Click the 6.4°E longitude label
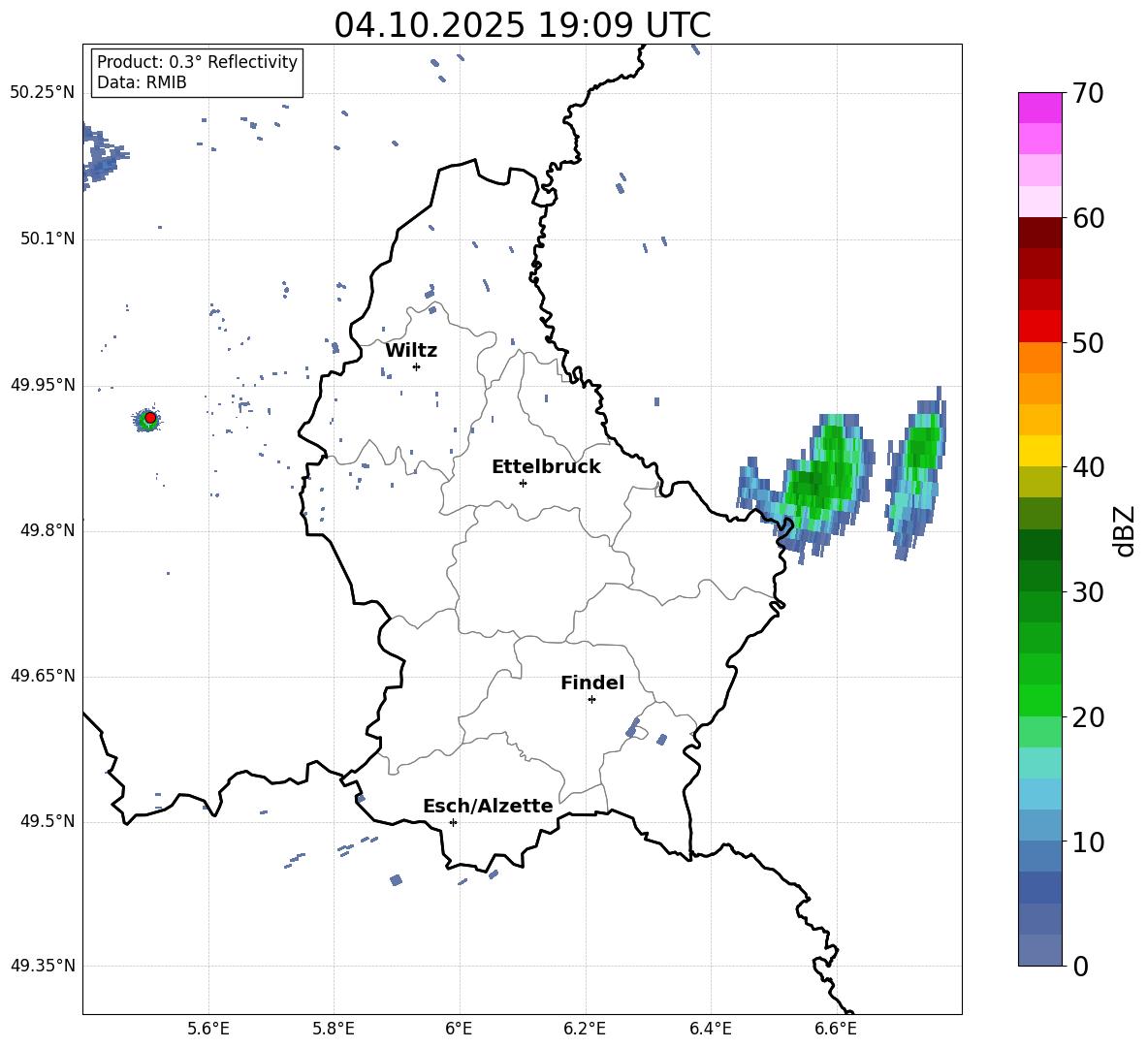Viewport: 1148px width, 1048px height. coord(710,1029)
